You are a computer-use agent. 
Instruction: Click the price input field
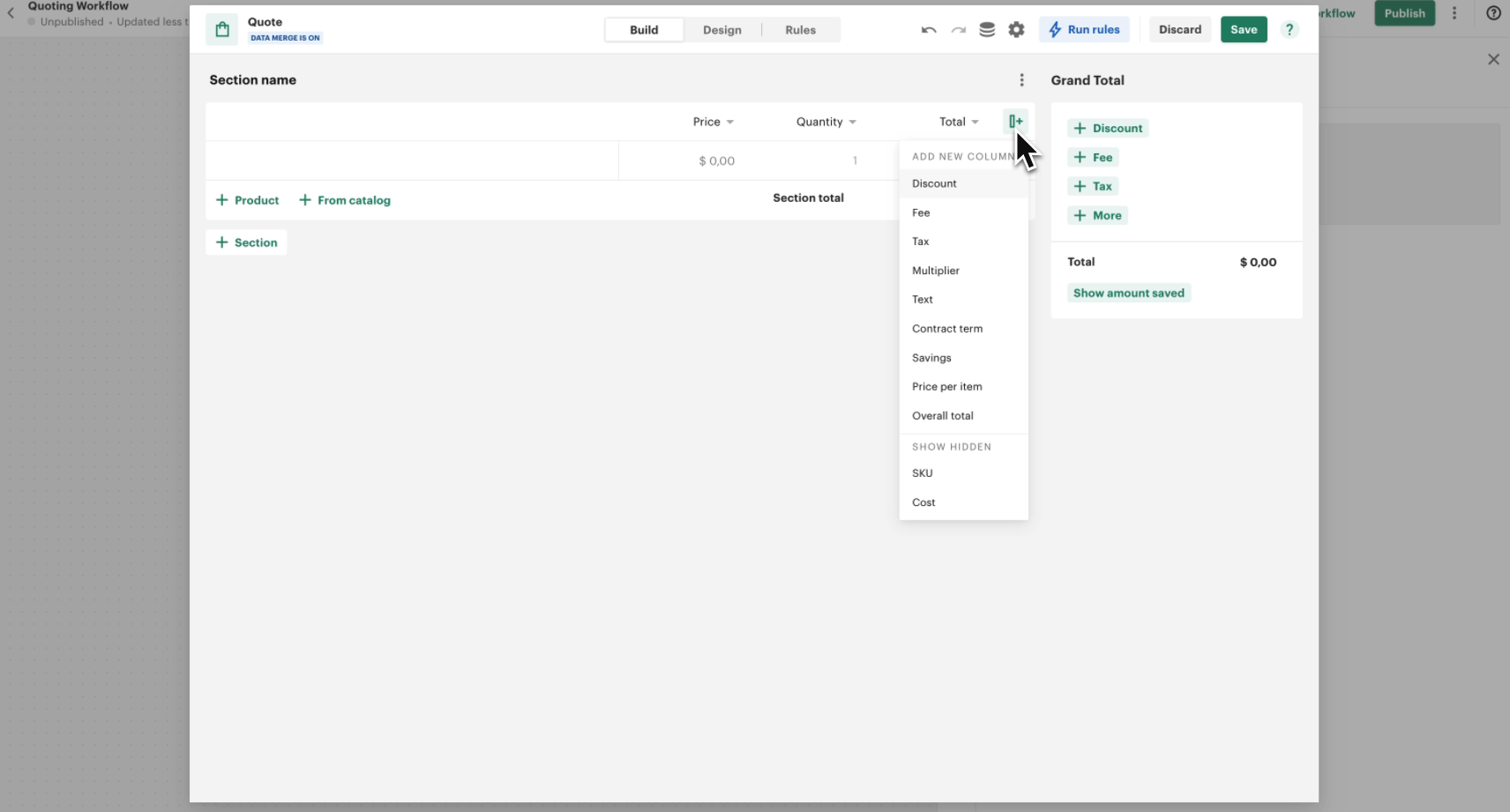[x=716, y=161]
